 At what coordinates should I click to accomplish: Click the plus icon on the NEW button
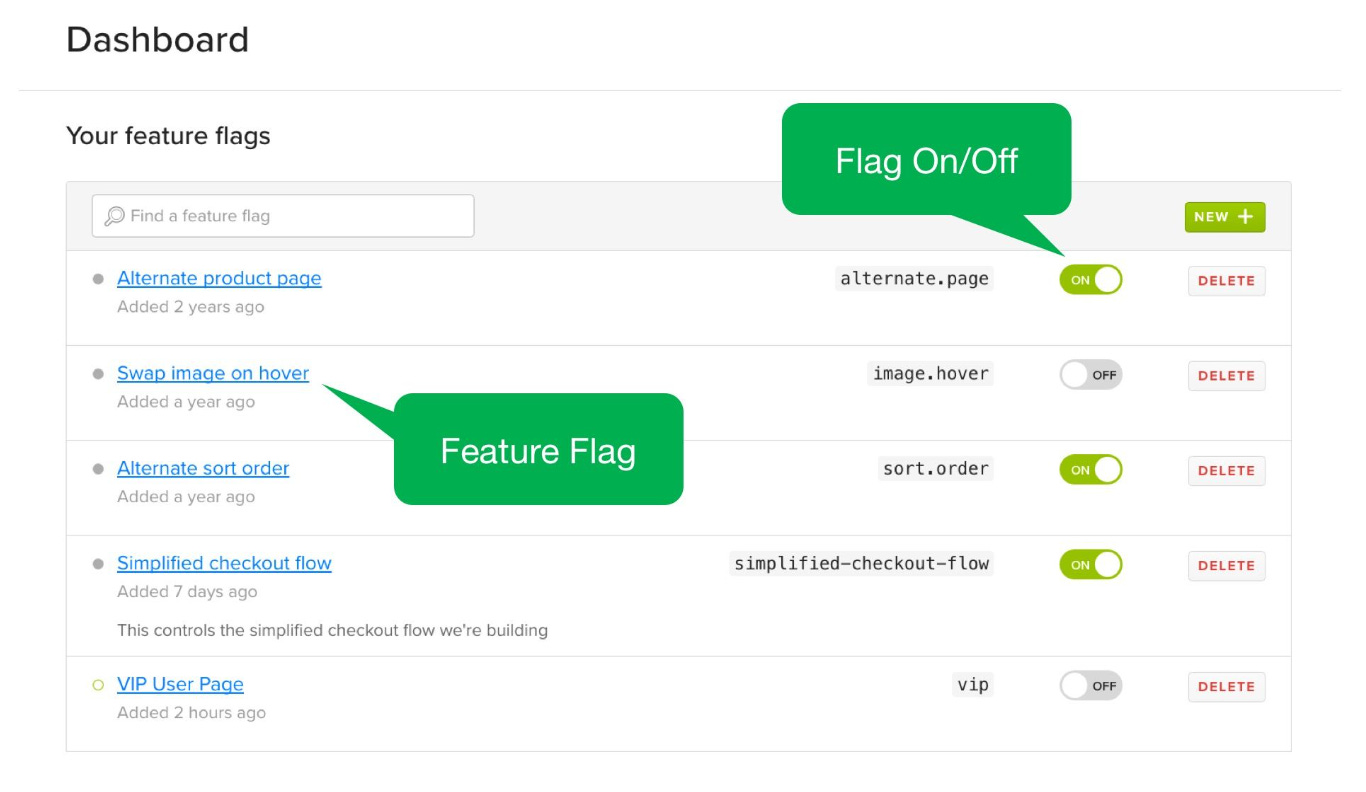(x=1243, y=216)
